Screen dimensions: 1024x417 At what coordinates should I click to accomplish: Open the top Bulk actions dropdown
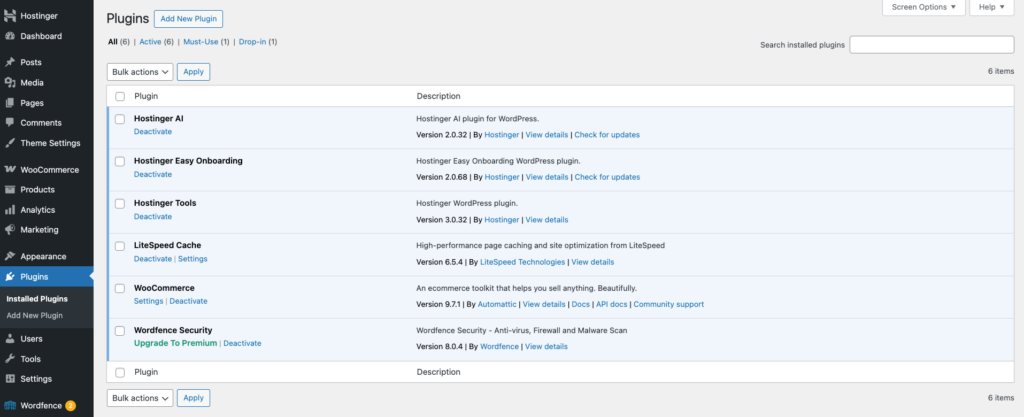click(x=140, y=72)
